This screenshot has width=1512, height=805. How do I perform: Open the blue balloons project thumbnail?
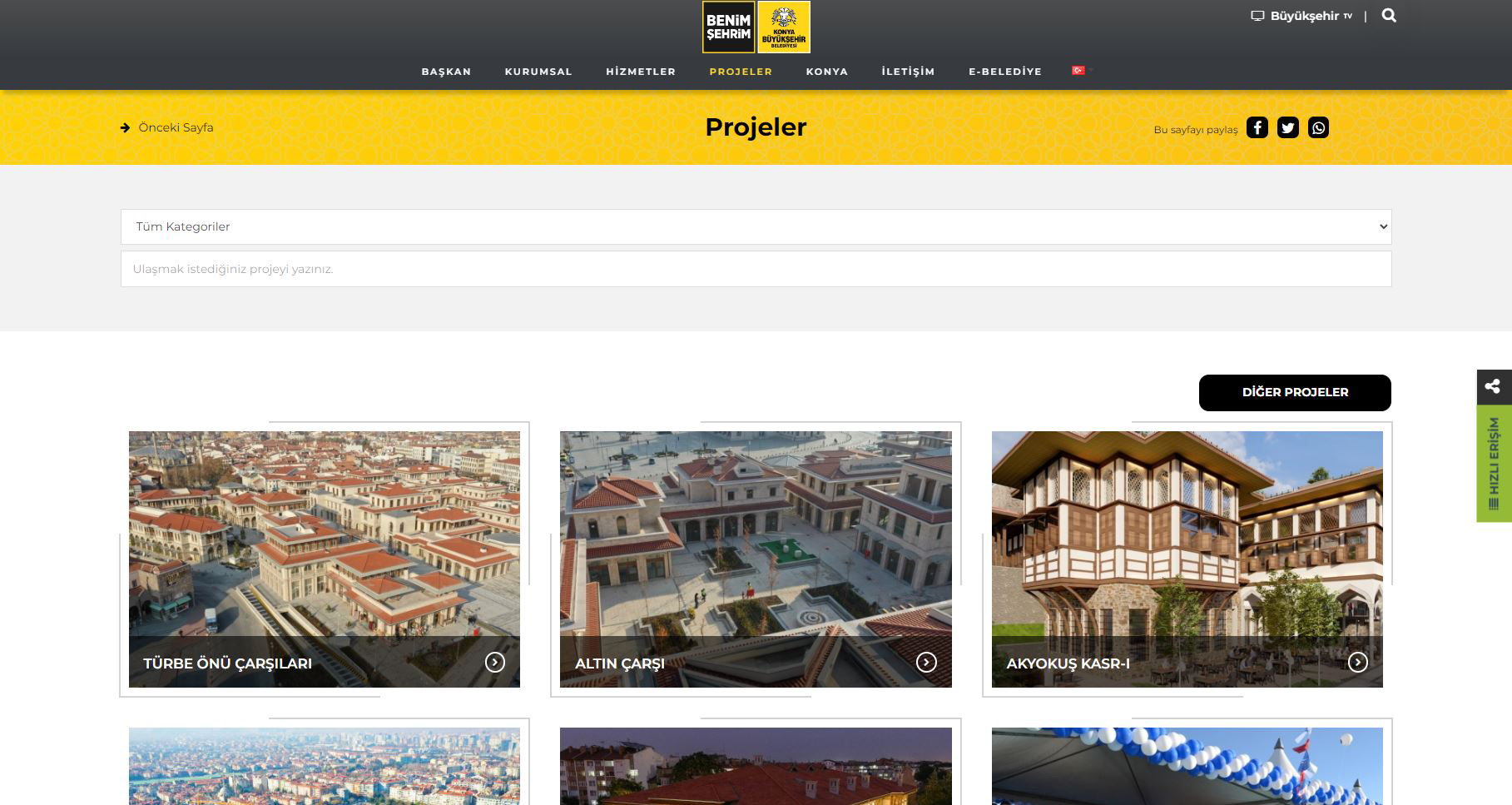pyautogui.click(x=1187, y=766)
